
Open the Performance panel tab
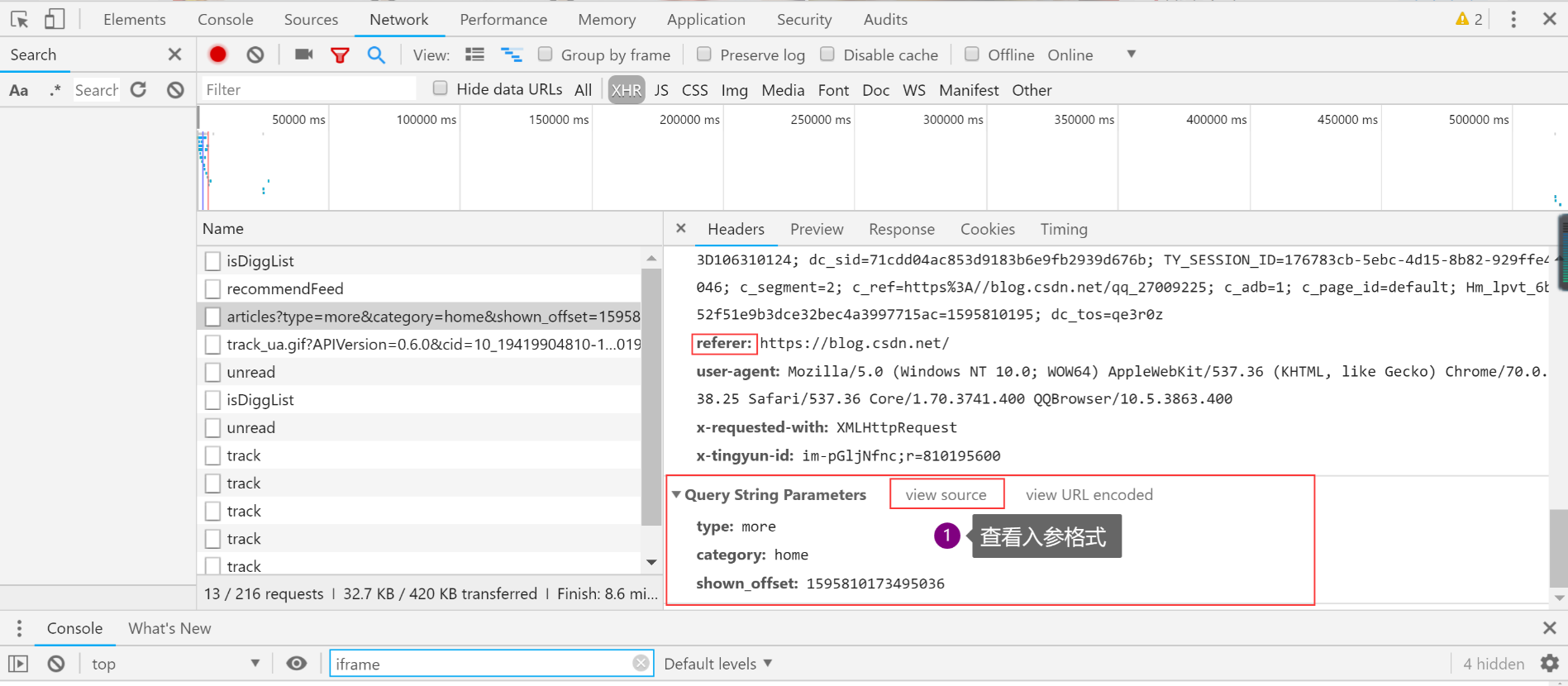503,19
